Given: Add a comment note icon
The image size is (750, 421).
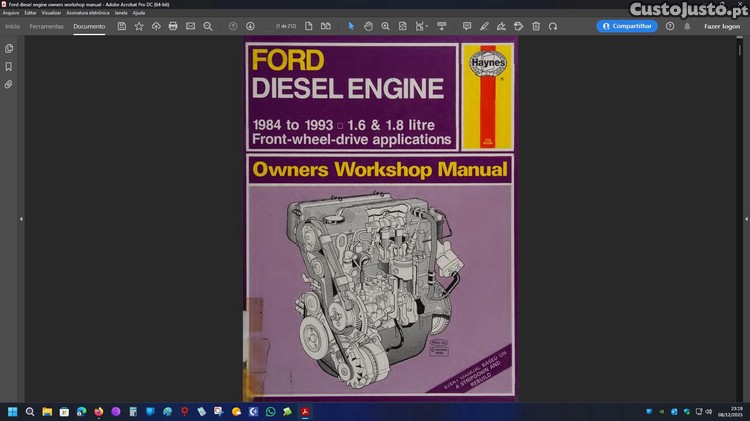Looking at the screenshot, I should (x=467, y=26).
